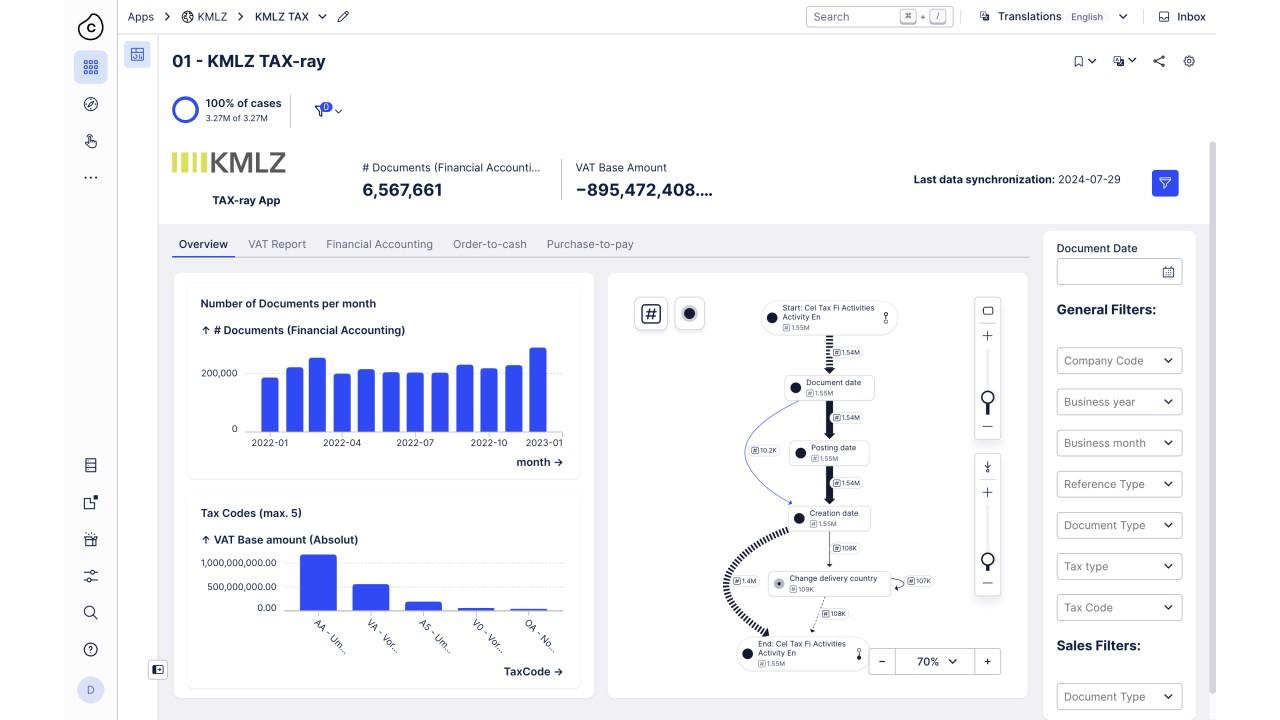Open the Tax type dropdown
This screenshot has width=1280, height=720.
pos(1119,566)
